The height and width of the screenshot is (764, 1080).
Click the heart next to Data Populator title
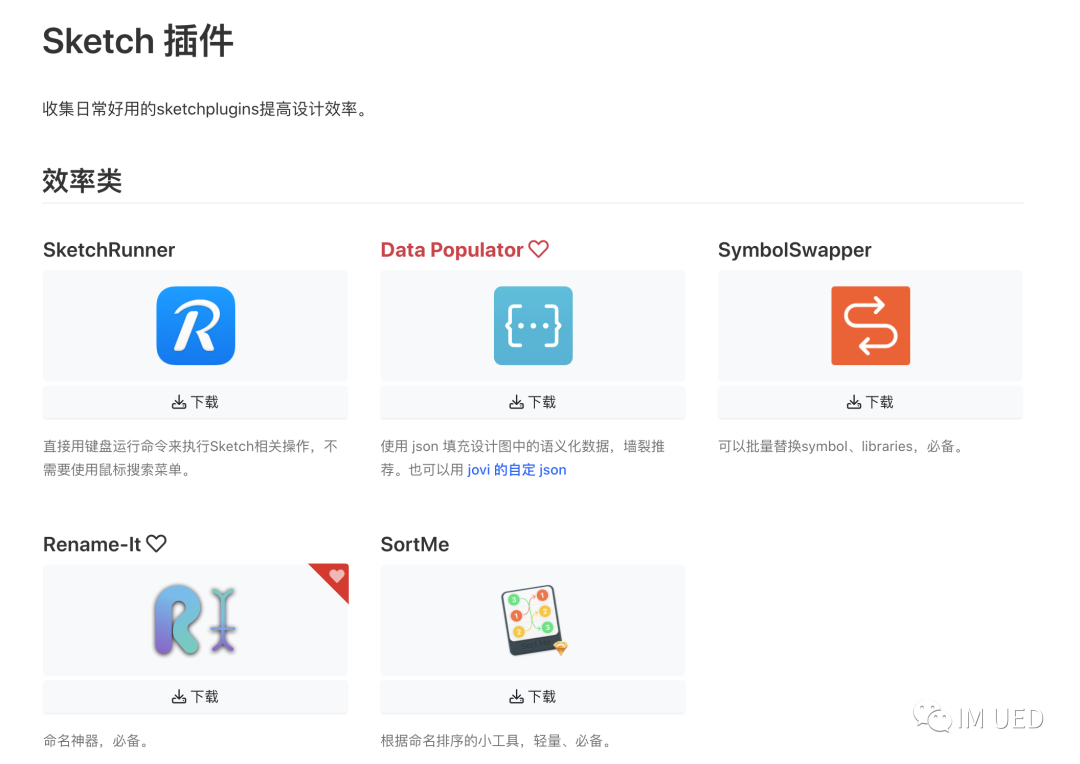pos(539,250)
